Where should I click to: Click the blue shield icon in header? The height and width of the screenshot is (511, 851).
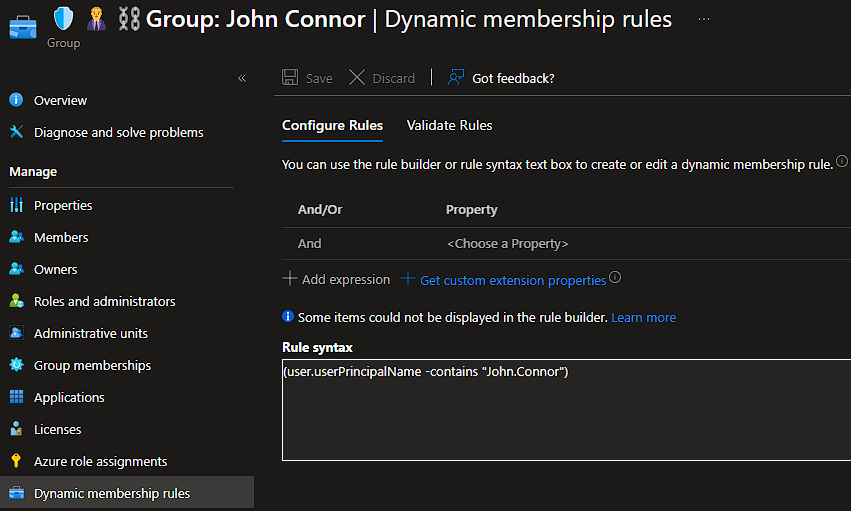pos(63,19)
